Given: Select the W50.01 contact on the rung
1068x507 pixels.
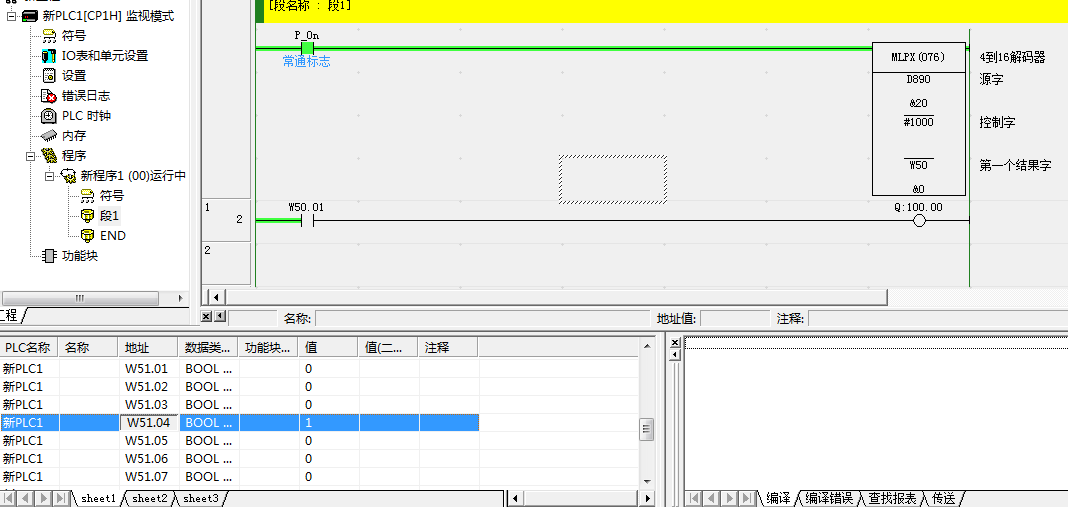Looking at the screenshot, I should [x=307, y=221].
